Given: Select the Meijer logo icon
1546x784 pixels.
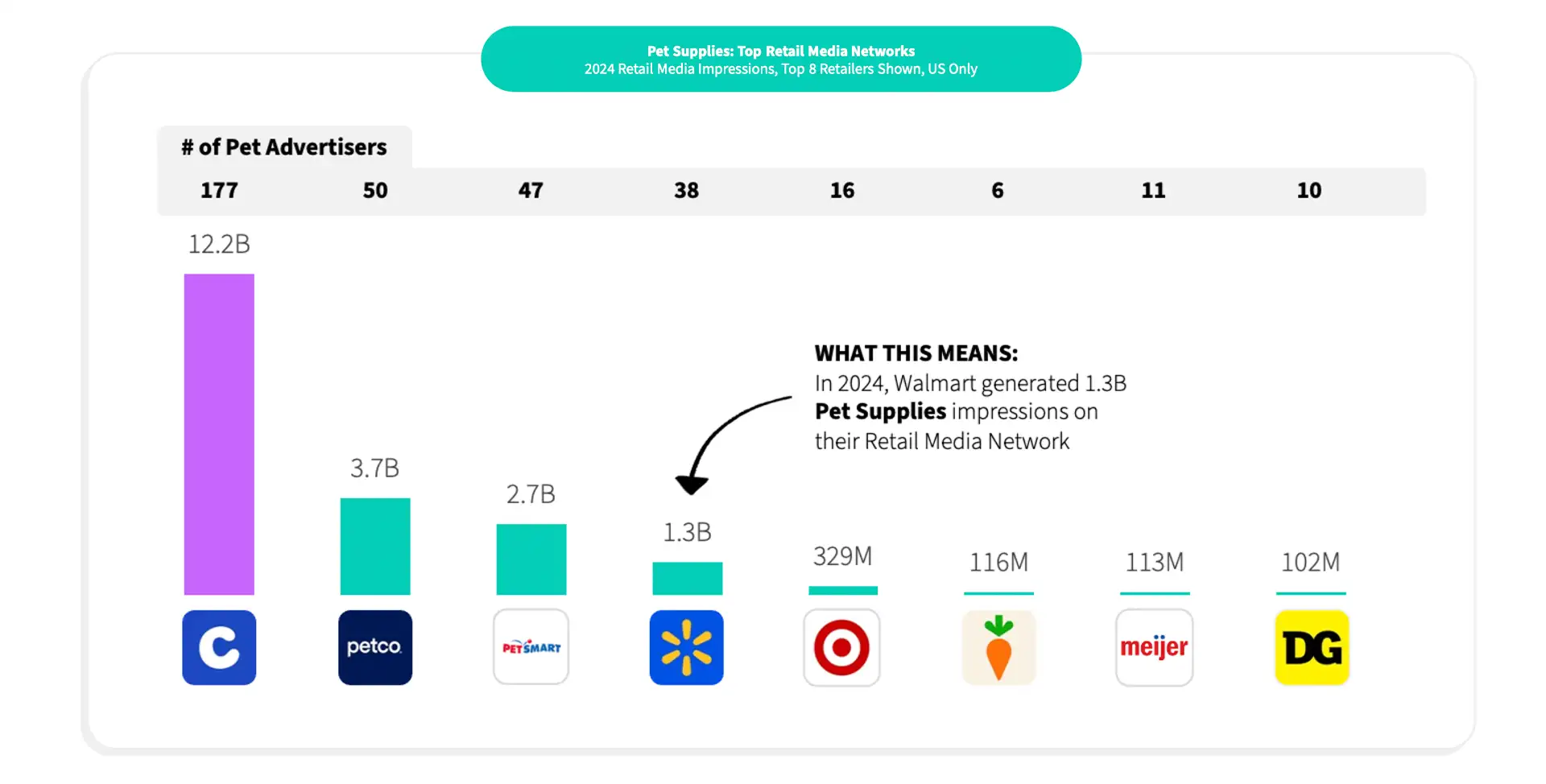Looking at the screenshot, I should pyautogui.click(x=1154, y=647).
